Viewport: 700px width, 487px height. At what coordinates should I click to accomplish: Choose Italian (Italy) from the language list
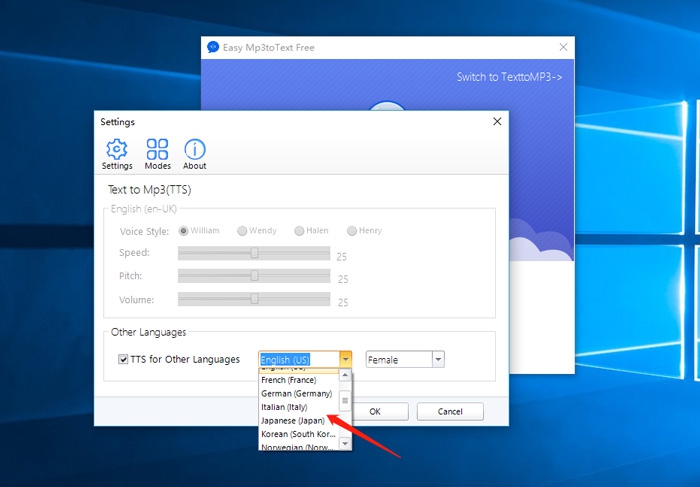[x=299, y=407]
